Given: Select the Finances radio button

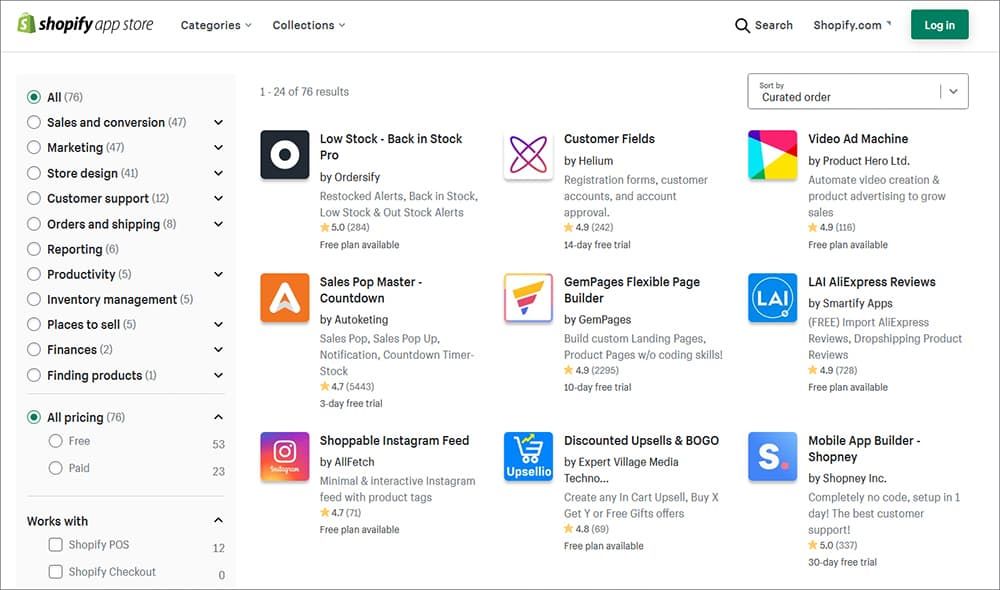Looking at the screenshot, I should click(34, 350).
